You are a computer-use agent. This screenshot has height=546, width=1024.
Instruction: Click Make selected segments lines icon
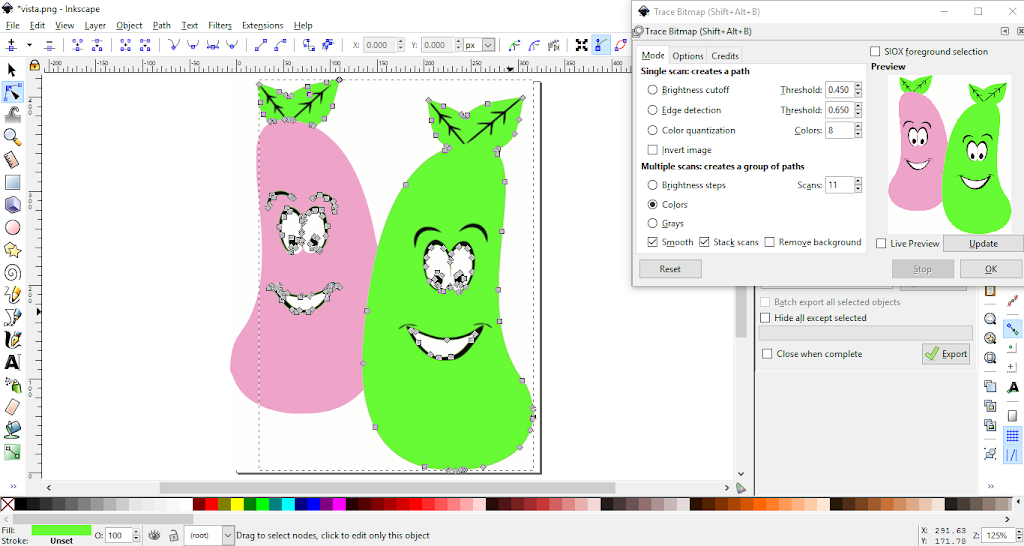[x=261, y=45]
